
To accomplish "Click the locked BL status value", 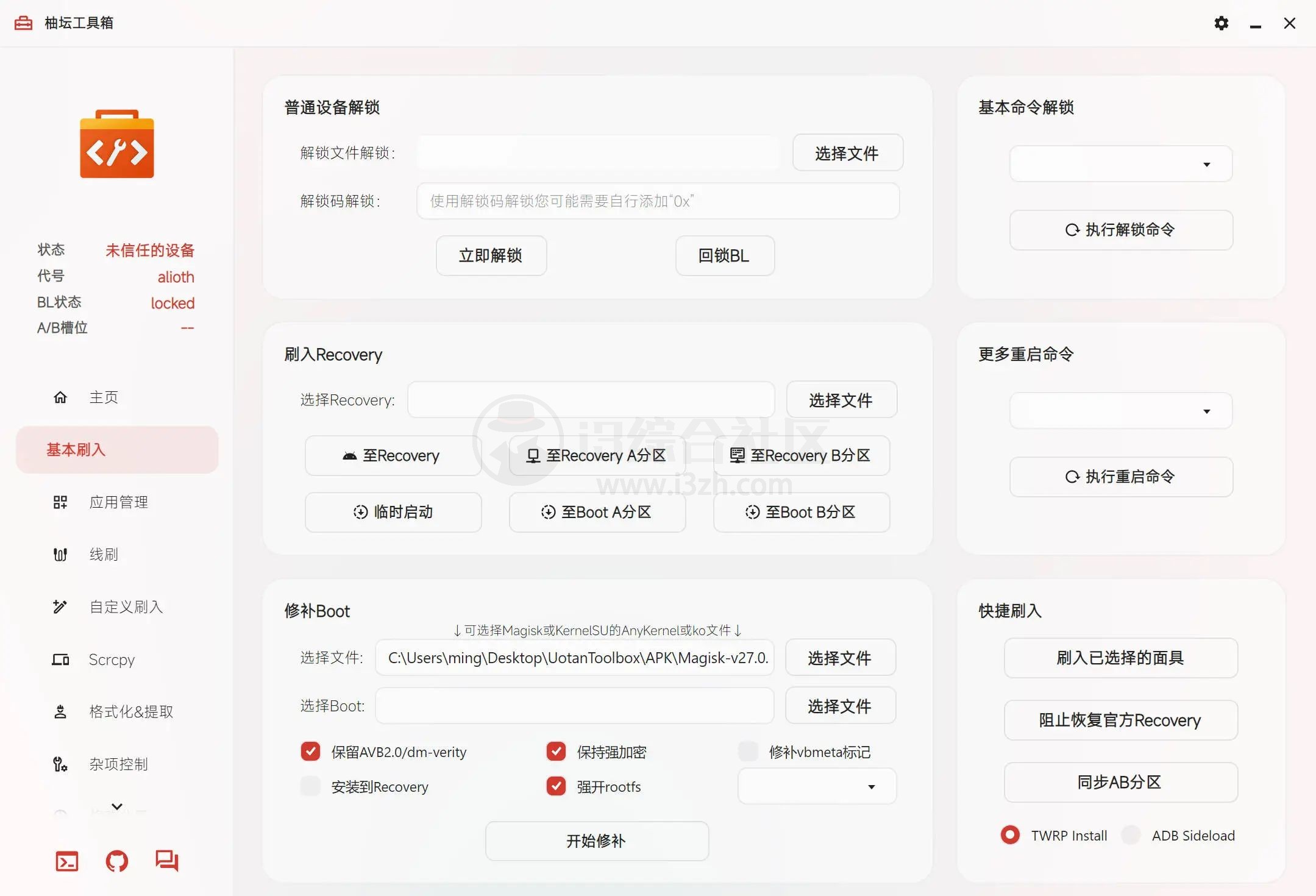I will coord(173,303).
